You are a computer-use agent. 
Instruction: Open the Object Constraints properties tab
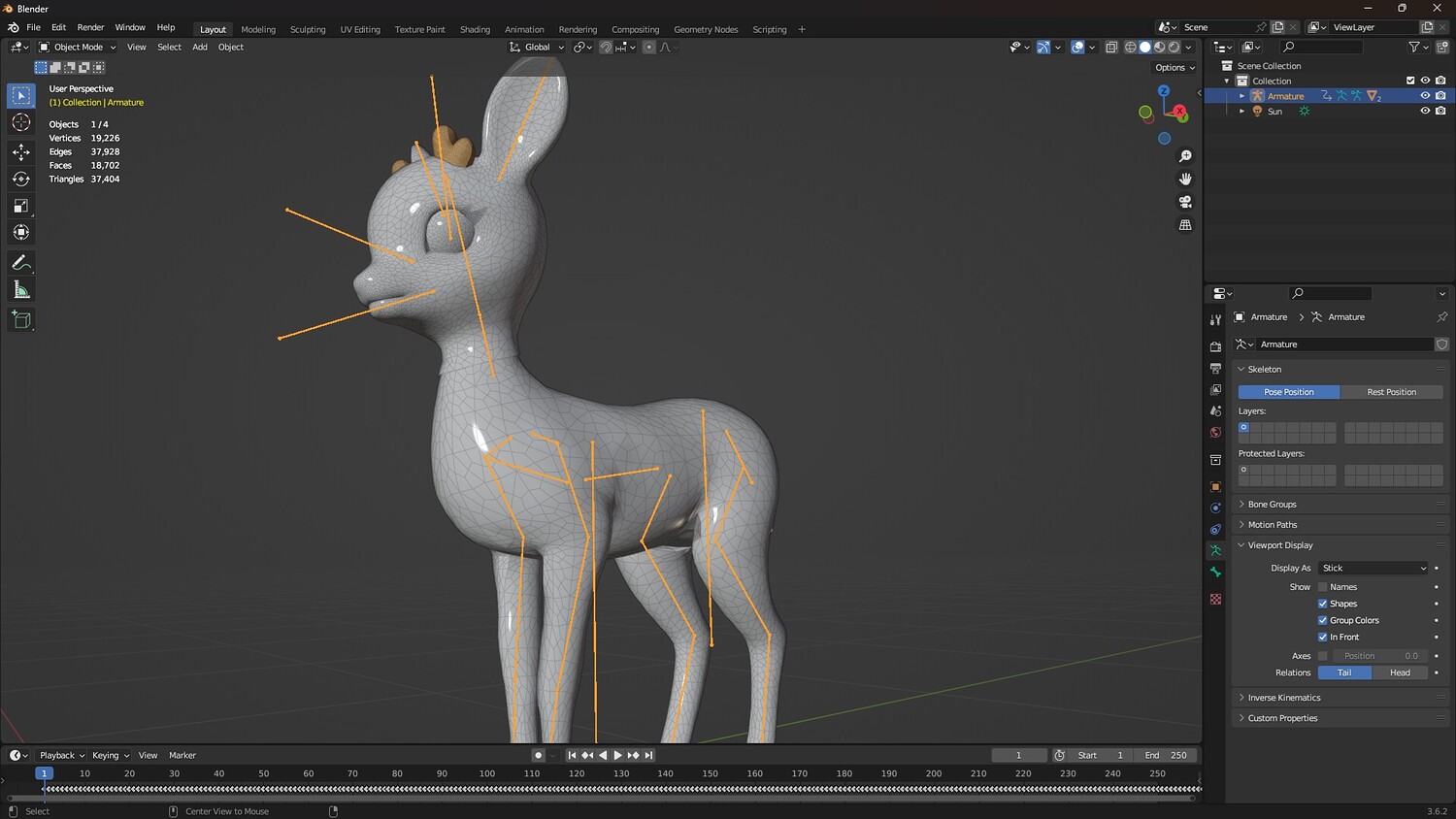[1215, 529]
